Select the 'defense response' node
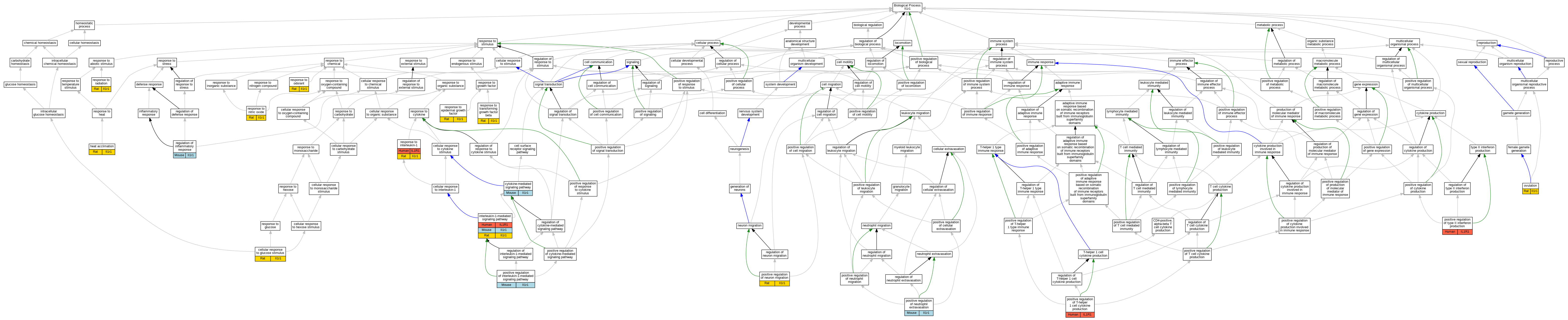Viewport: 1568px width, 320px height. click(x=149, y=85)
